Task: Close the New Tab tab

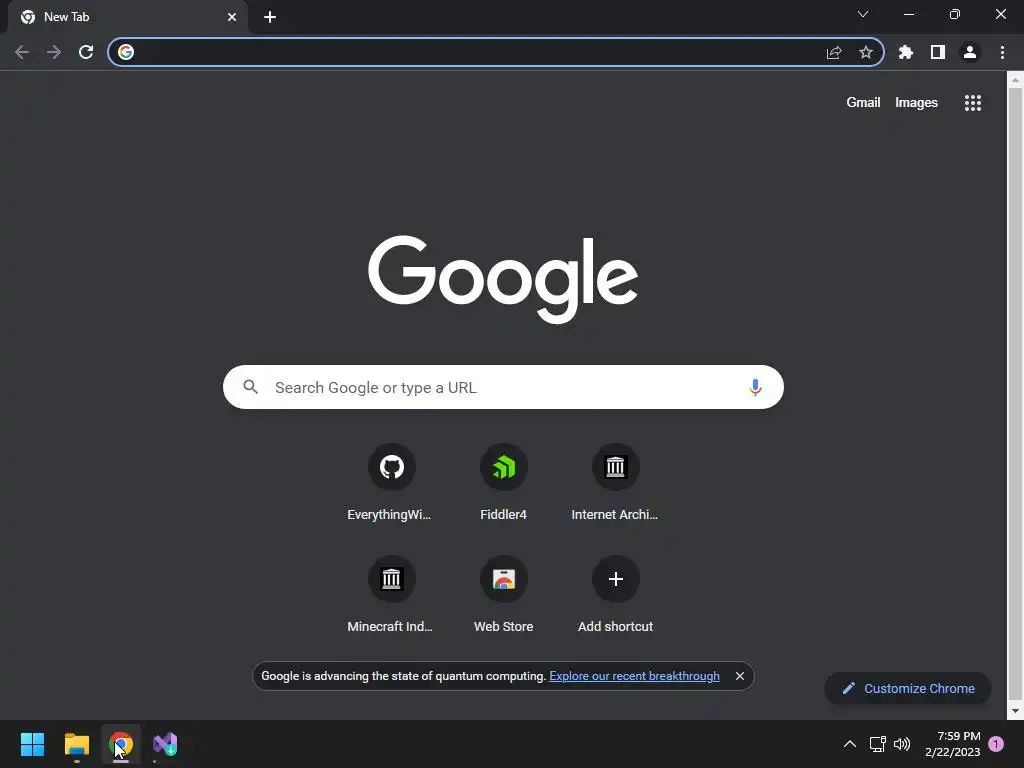Action: (232, 17)
